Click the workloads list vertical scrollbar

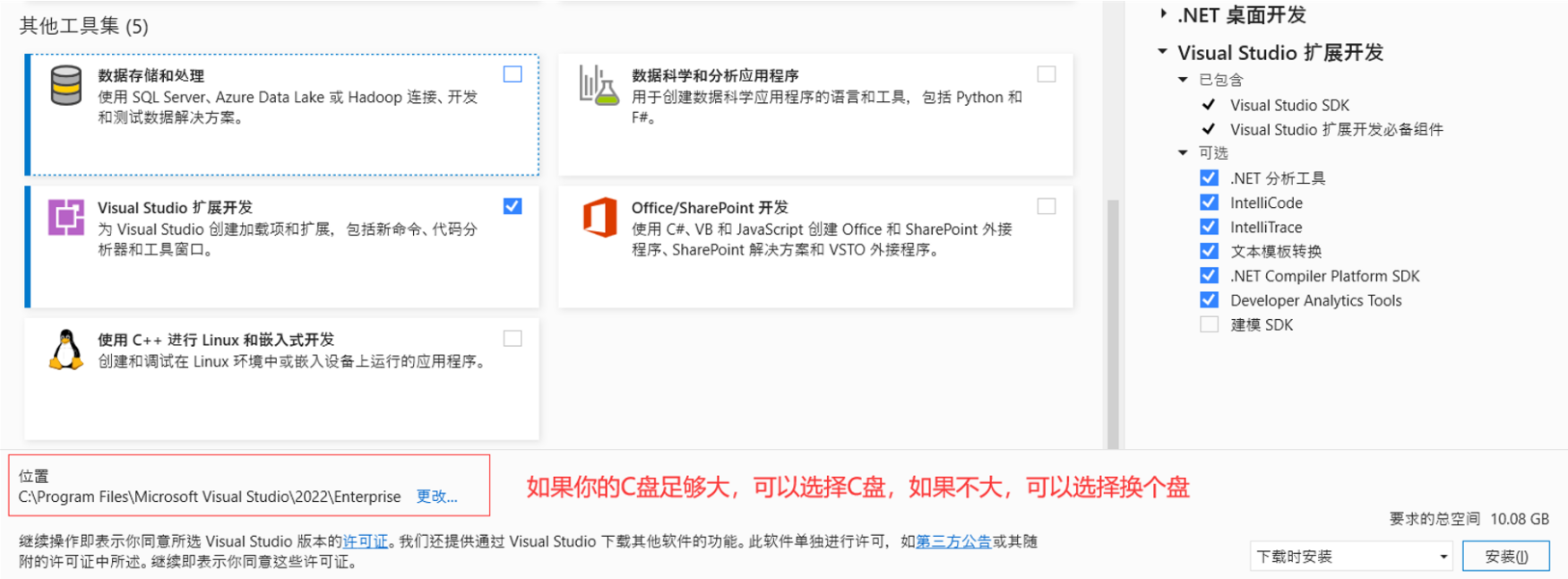pyautogui.click(x=1113, y=323)
